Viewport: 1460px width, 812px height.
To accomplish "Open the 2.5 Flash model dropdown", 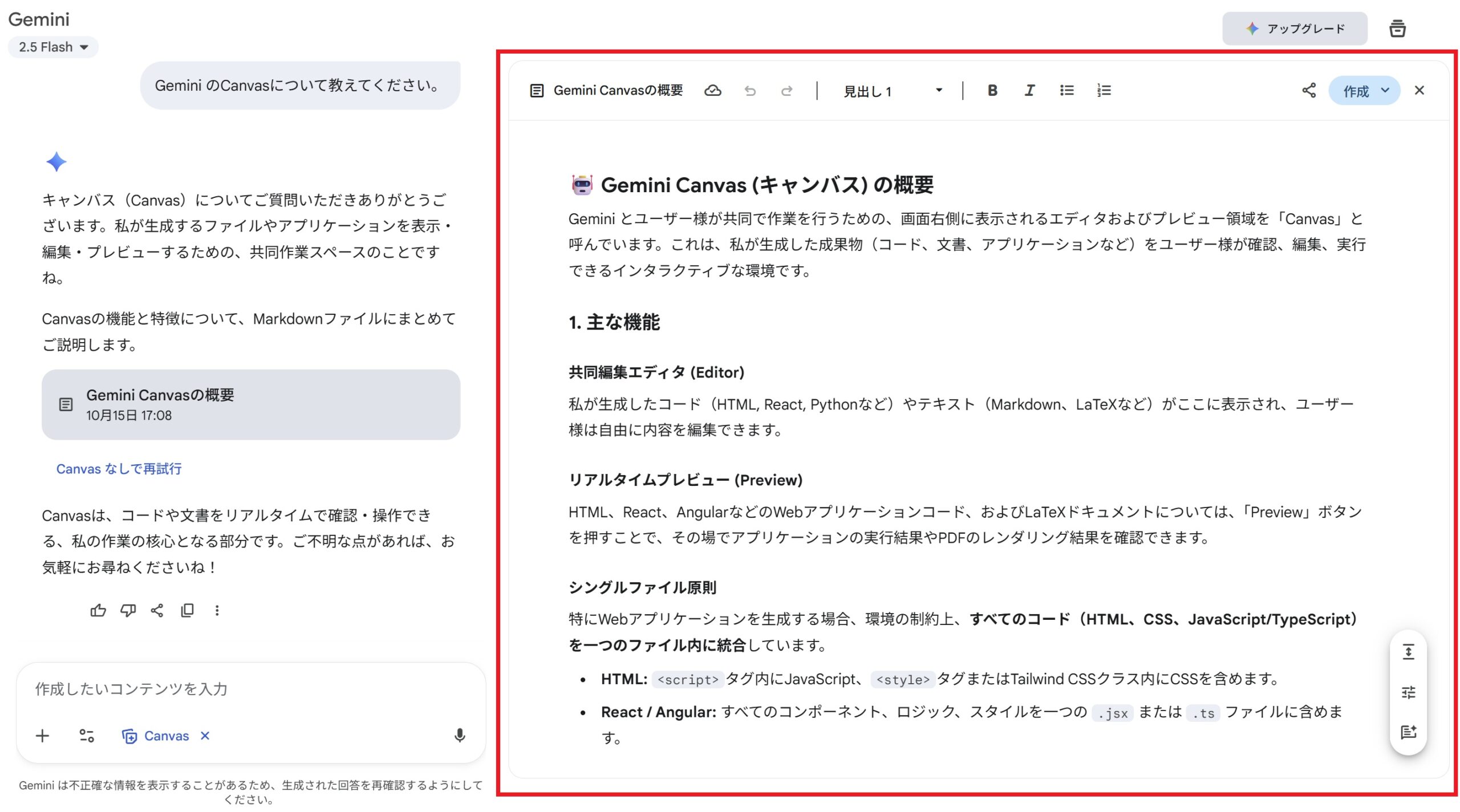I will click(53, 47).
